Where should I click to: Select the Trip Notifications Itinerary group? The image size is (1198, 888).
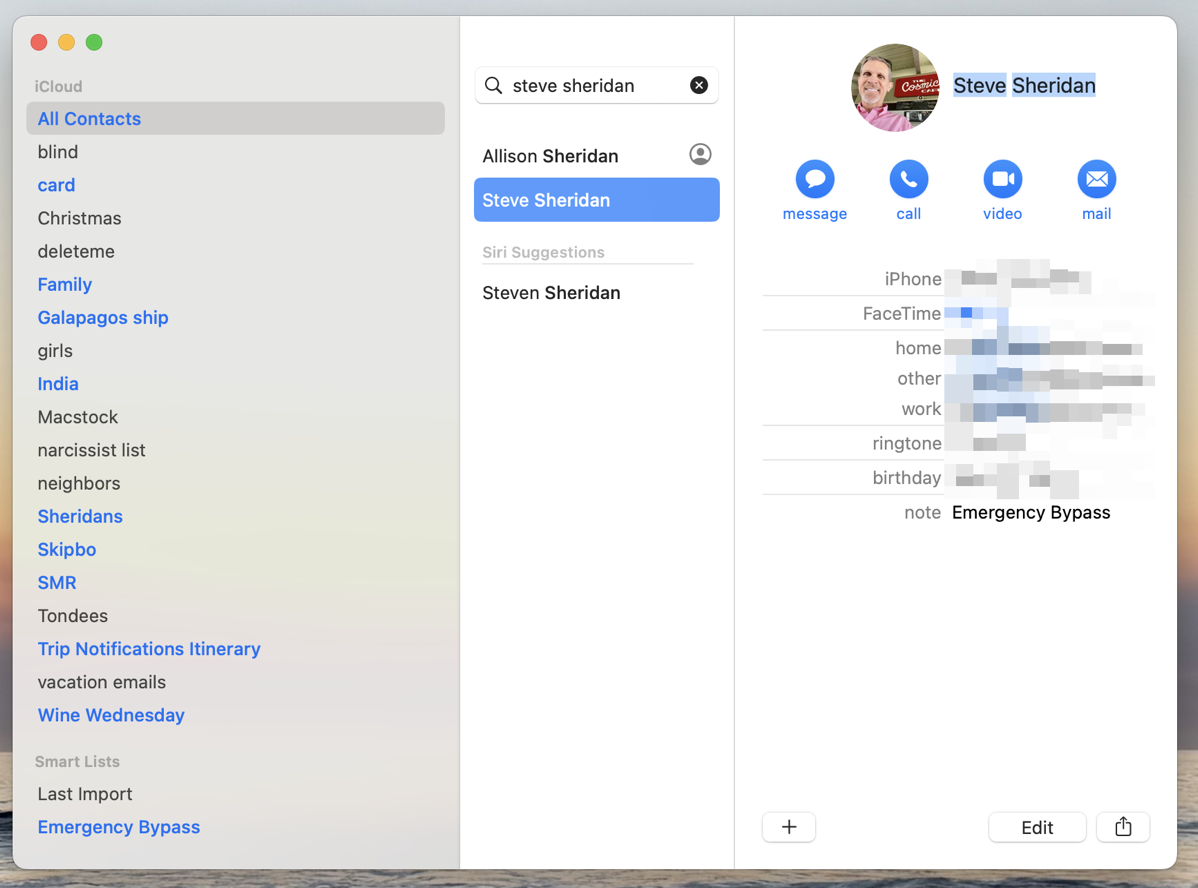[148, 649]
